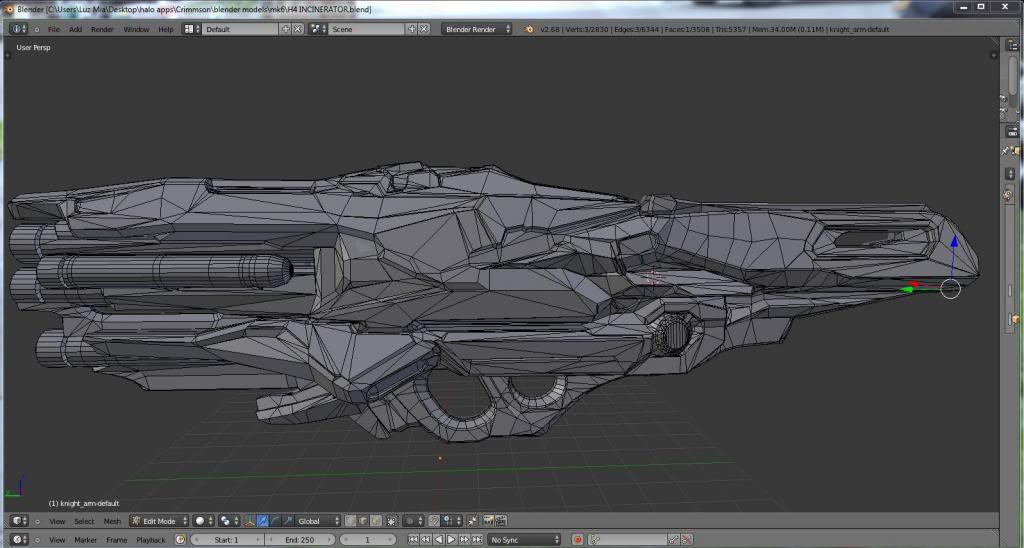1024x548 pixels.
Task: Jump to the timeline's last frame
Action: (x=478, y=540)
